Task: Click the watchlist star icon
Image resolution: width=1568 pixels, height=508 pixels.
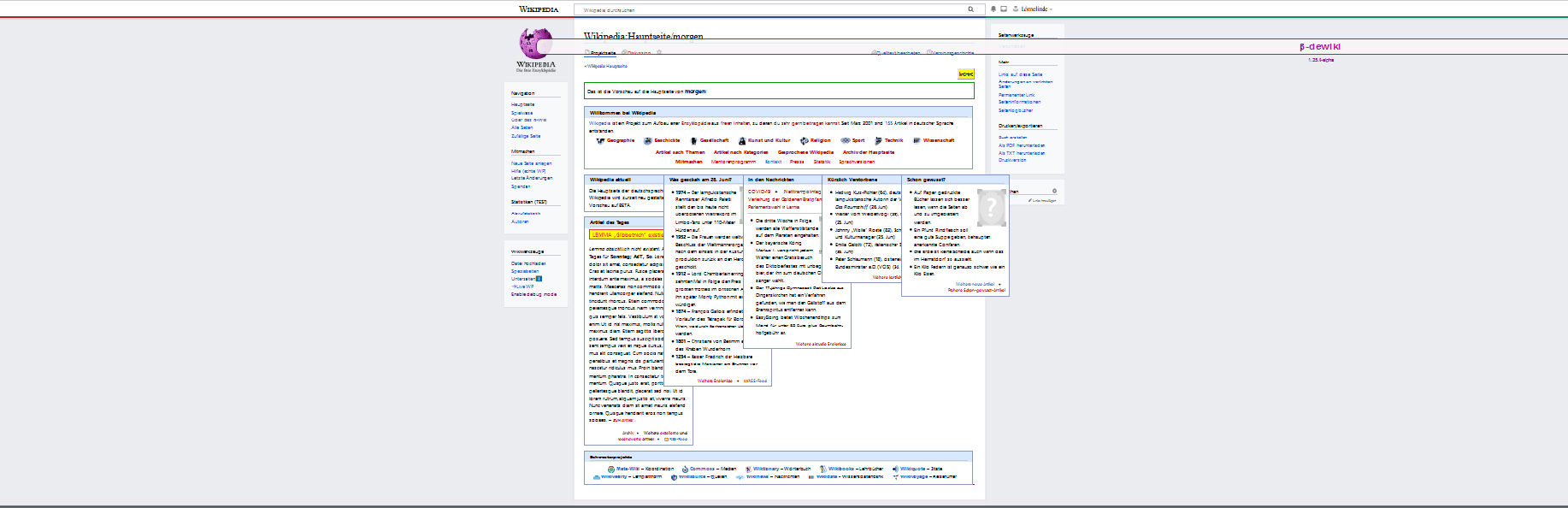Action: coord(659,52)
